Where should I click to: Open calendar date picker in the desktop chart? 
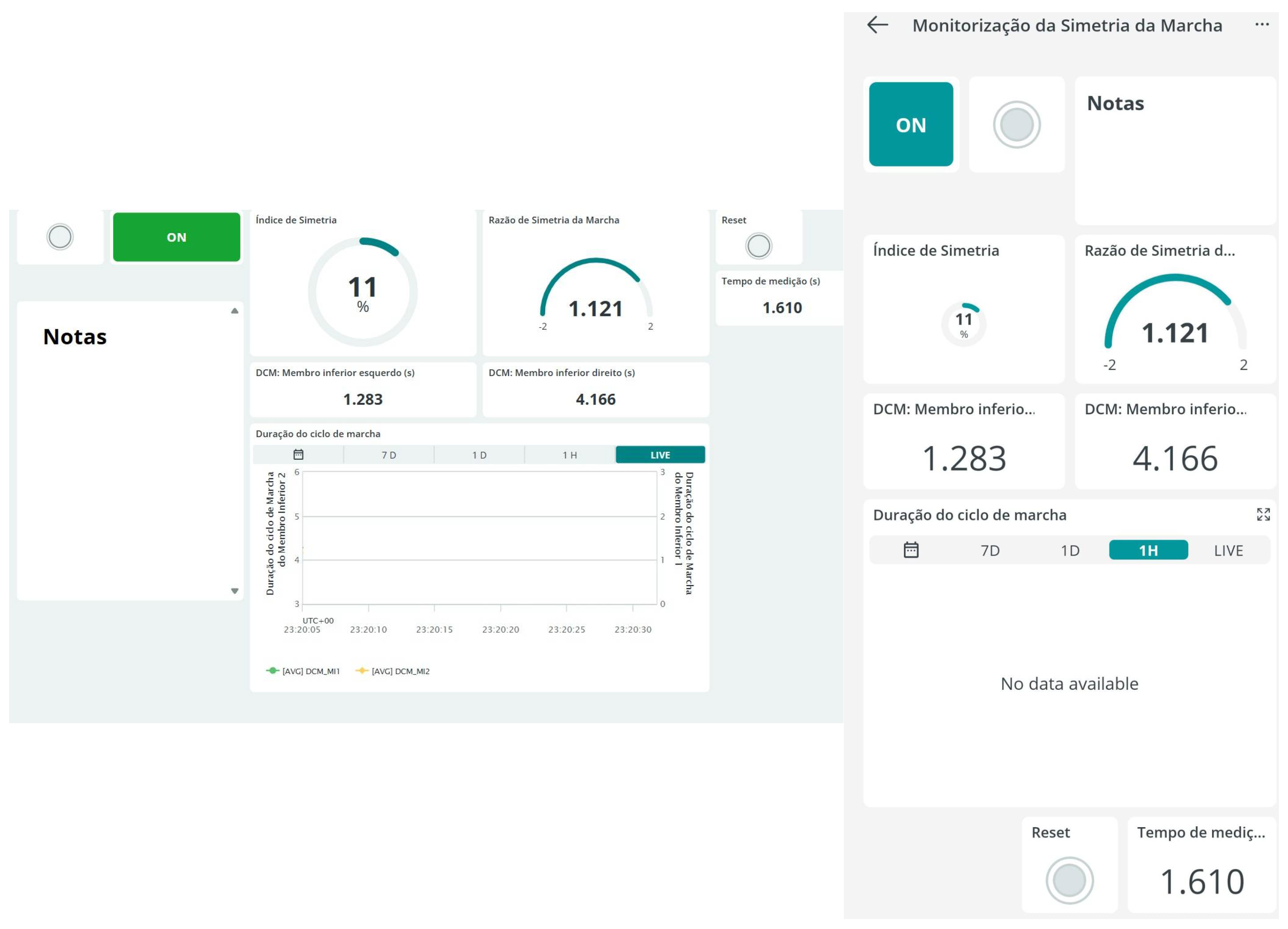point(298,455)
